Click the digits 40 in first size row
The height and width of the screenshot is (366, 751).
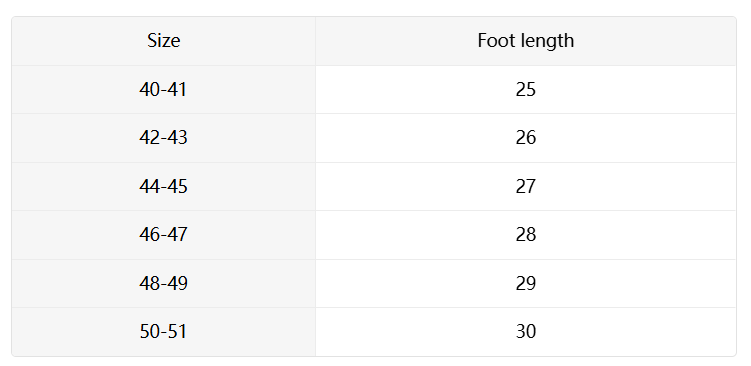click(149, 90)
